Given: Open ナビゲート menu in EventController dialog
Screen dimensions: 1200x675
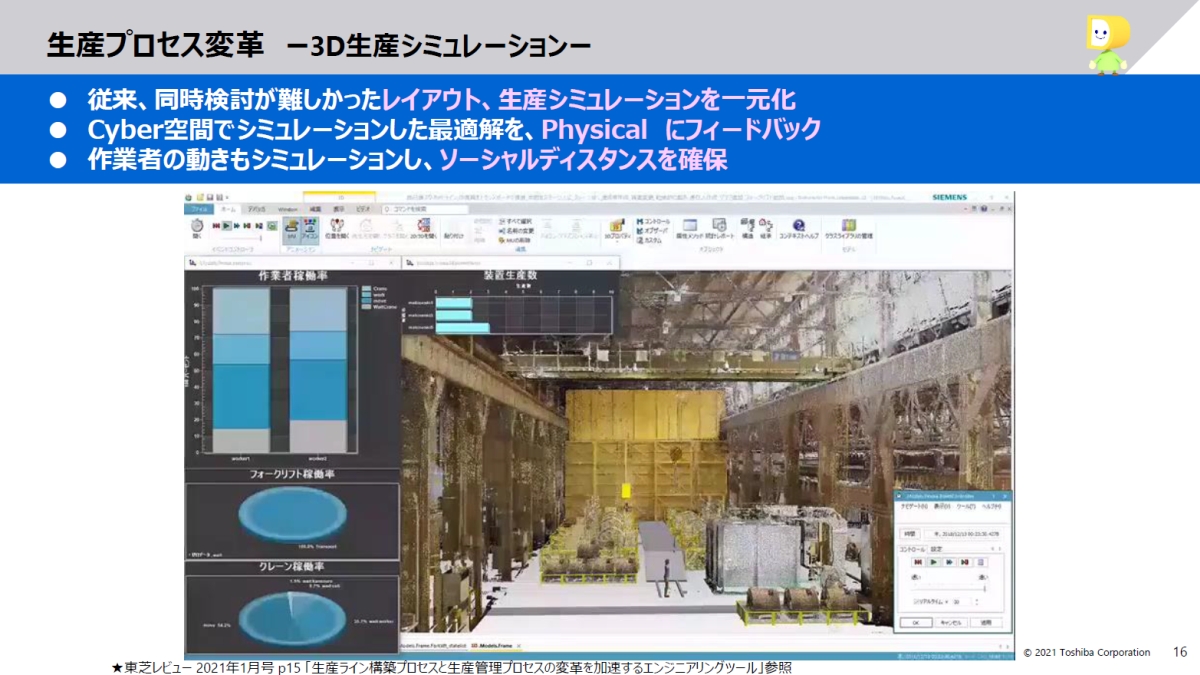Looking at the screenshot, I should (x=914, y=507).
